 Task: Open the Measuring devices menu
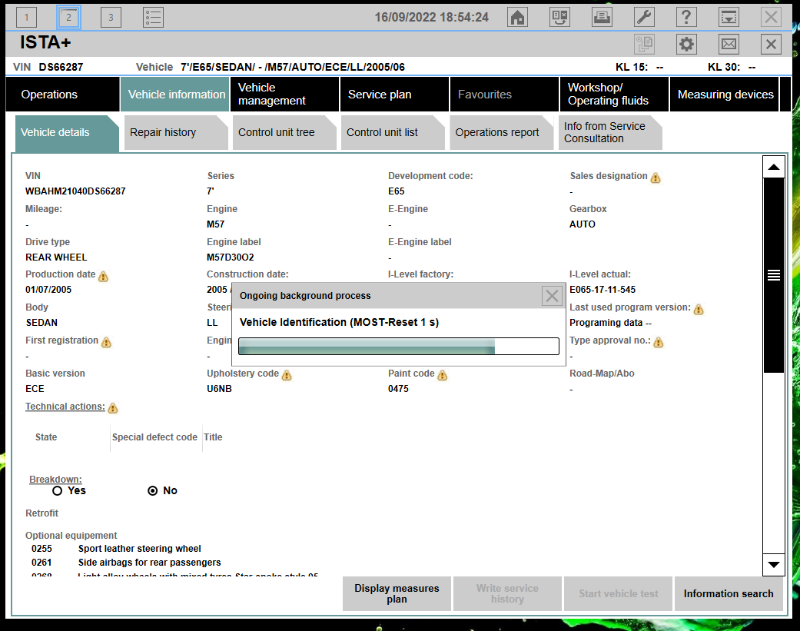[x=724, y=94]
